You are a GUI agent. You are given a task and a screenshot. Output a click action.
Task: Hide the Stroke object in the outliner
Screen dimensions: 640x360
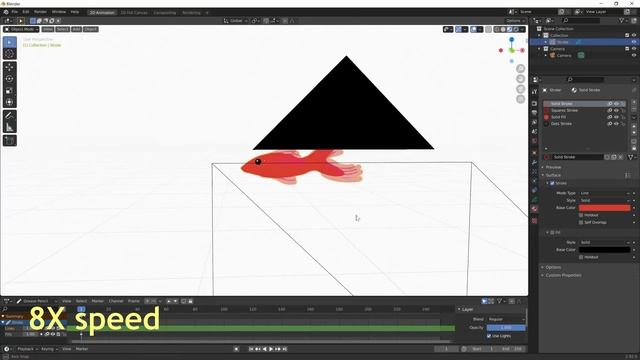[633, 42]
